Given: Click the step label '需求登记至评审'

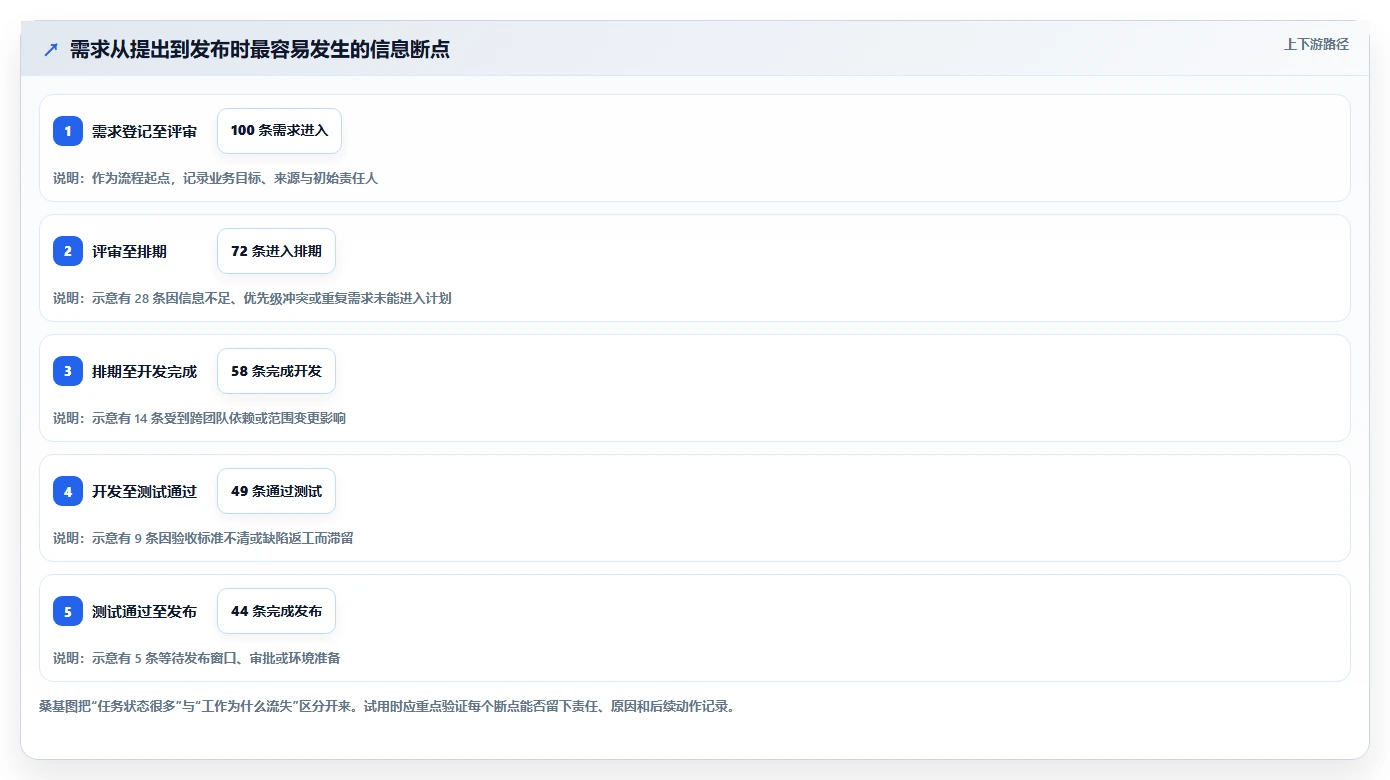Looking at the screenshot, I should (x=144, y=131).
